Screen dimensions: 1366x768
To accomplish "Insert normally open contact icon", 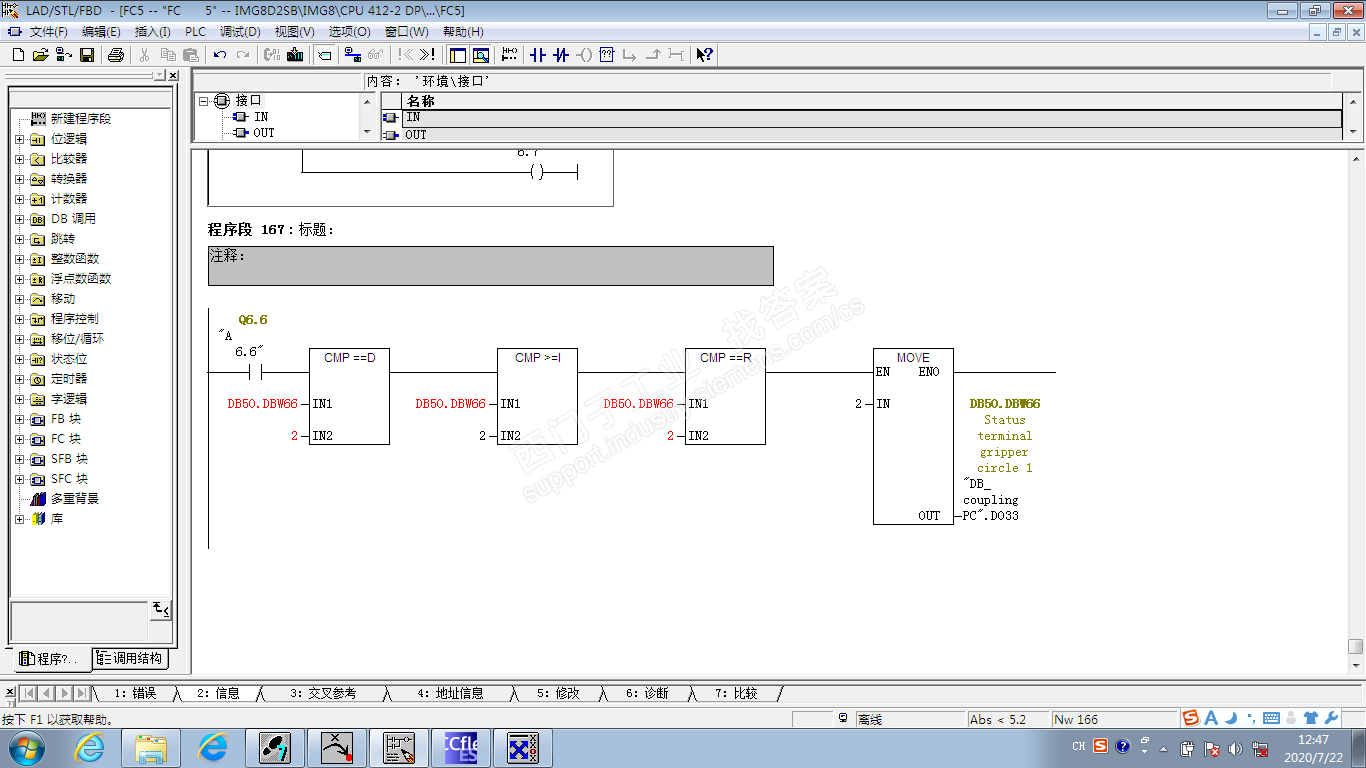I will click(538, 55).
